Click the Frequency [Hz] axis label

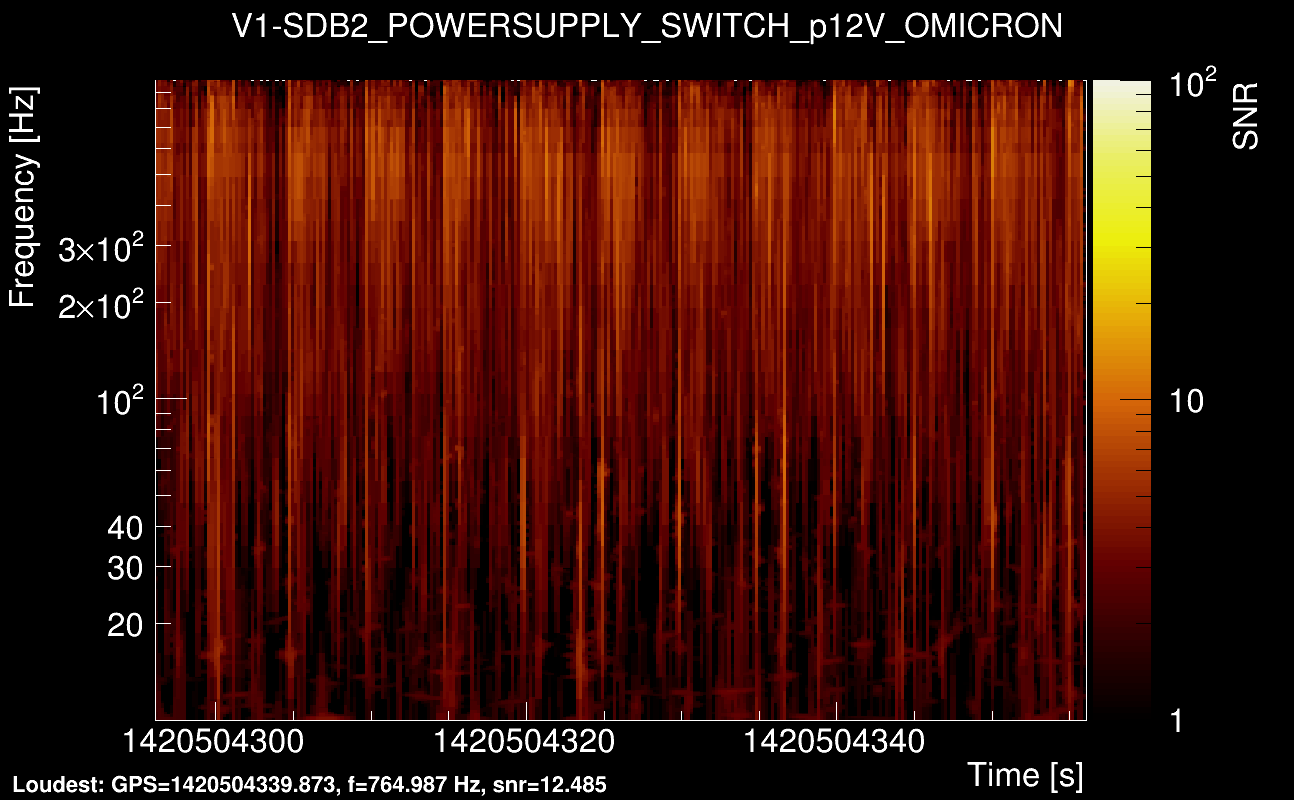click(24, 197)
